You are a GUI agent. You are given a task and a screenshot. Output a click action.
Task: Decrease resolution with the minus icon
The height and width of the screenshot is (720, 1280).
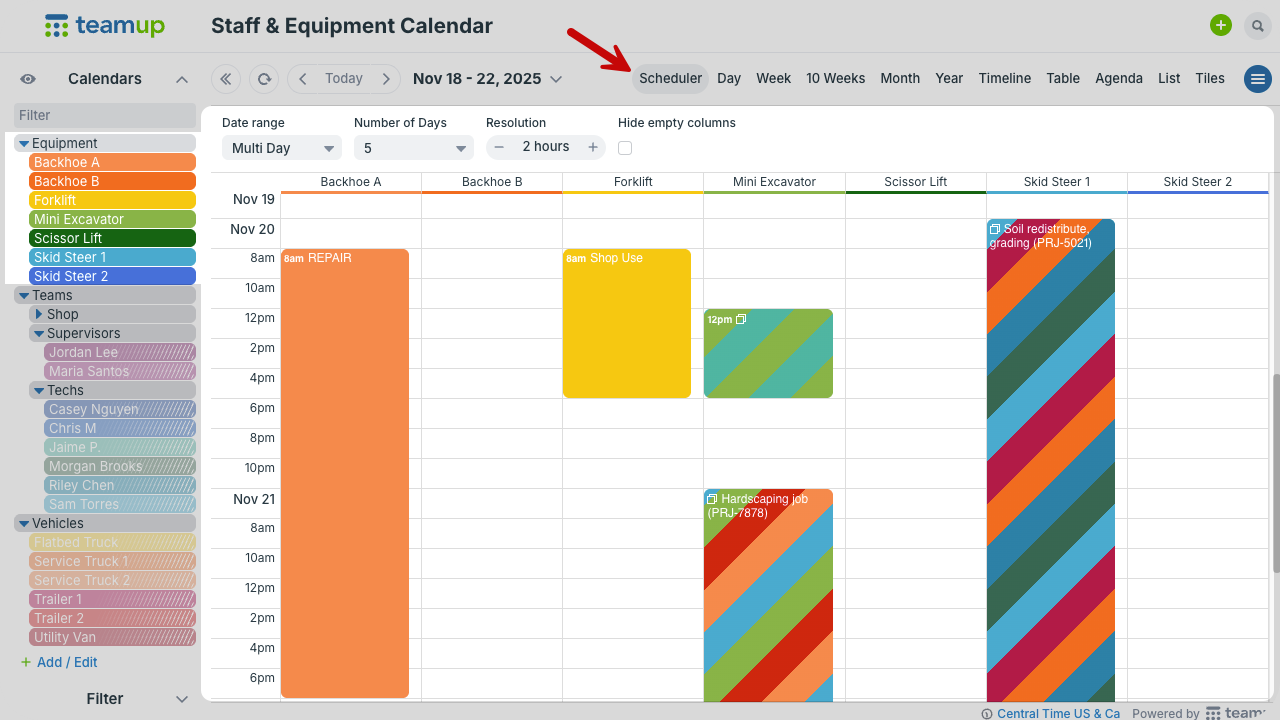pos(499,147)
